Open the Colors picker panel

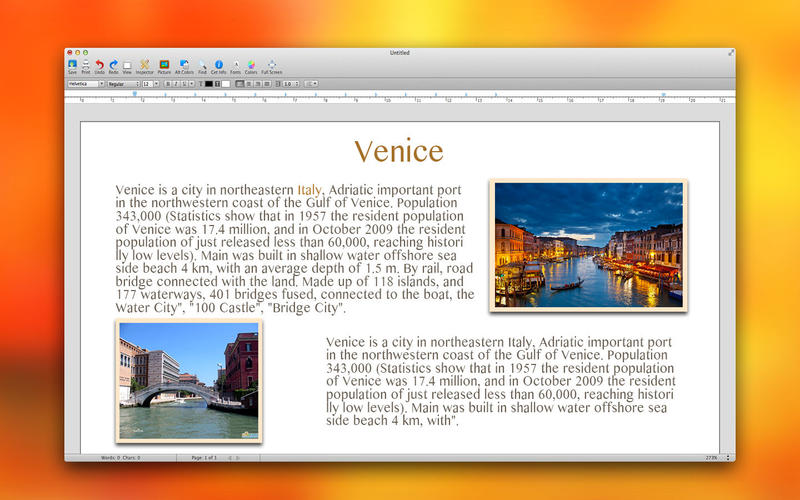tap(251, 65)
